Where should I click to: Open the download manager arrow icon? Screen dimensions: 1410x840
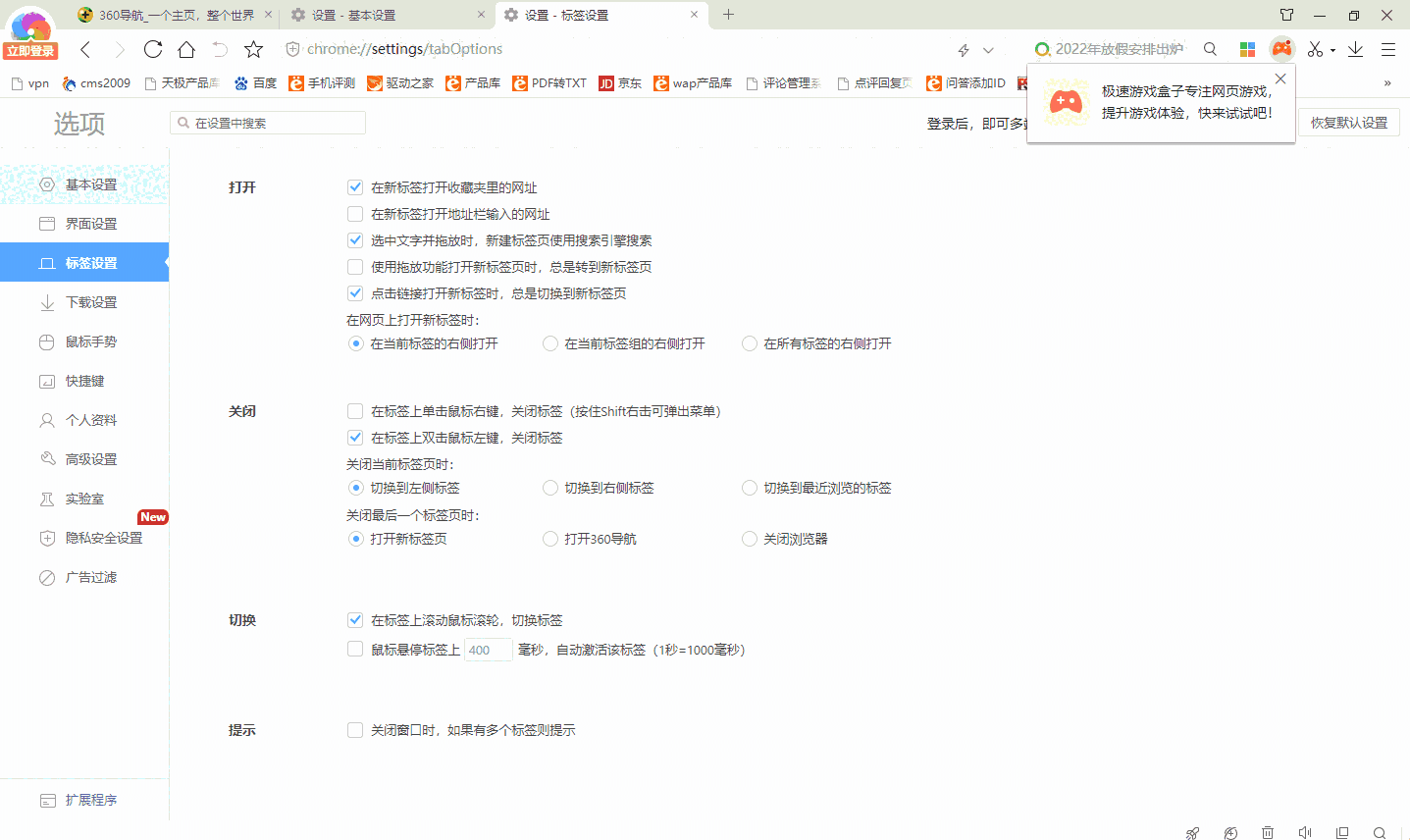(x=1355, y=49)
